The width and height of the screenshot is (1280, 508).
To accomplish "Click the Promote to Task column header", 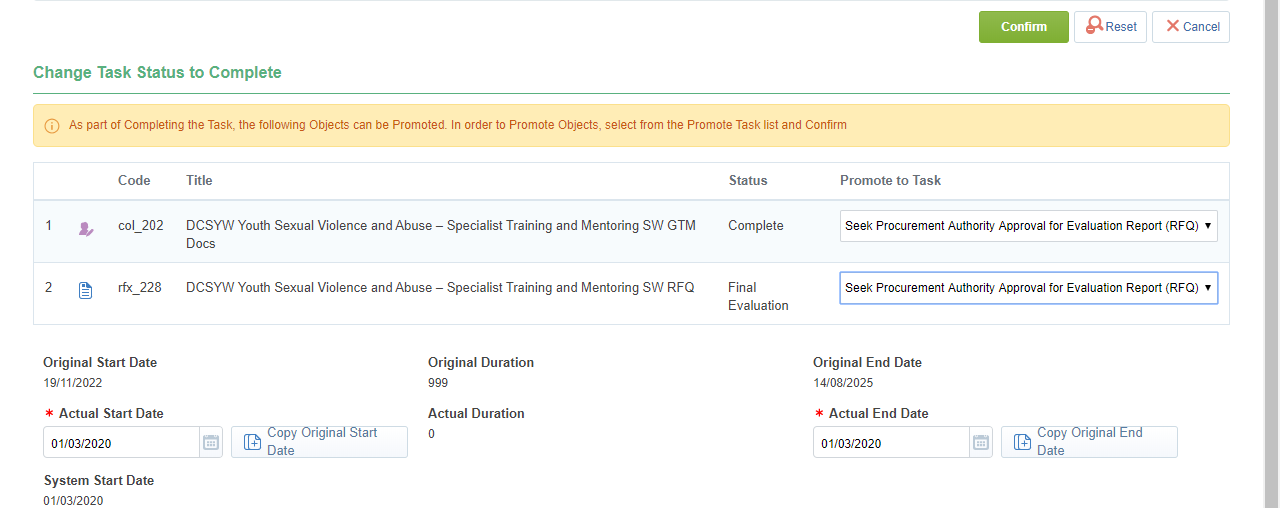I will [890, 181].
